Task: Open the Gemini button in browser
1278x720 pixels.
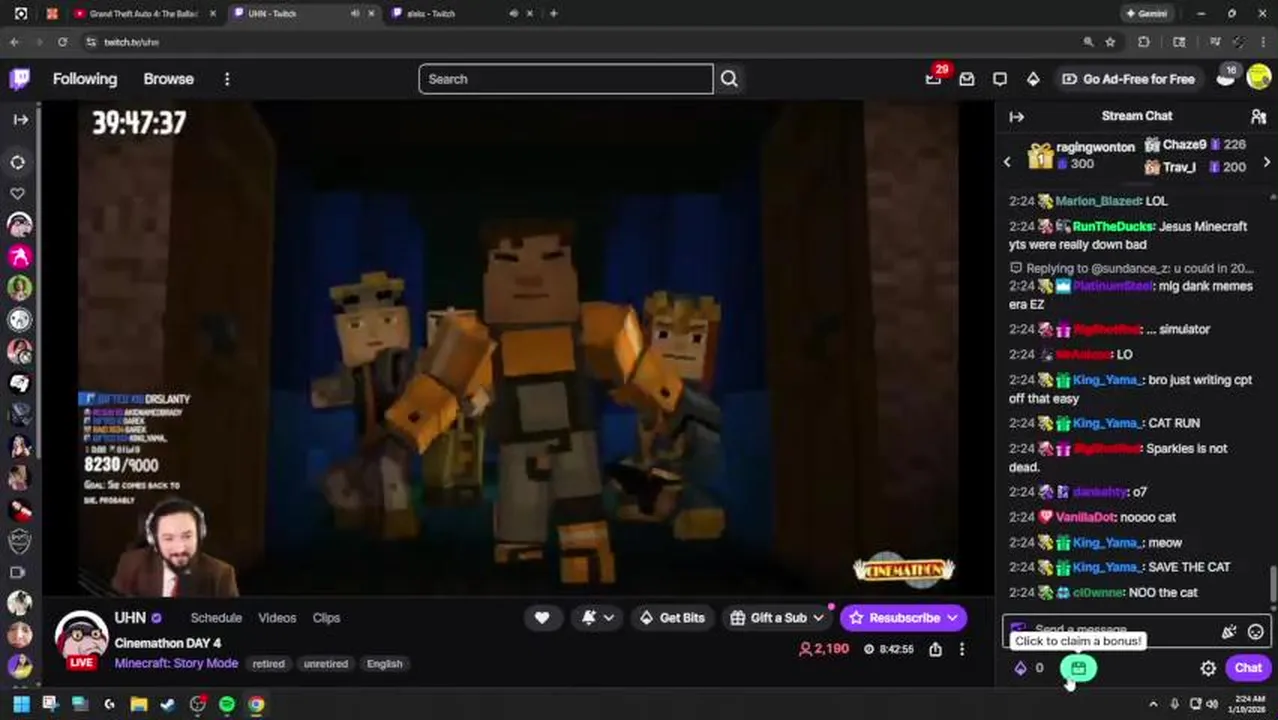Action: (1146, 14)
